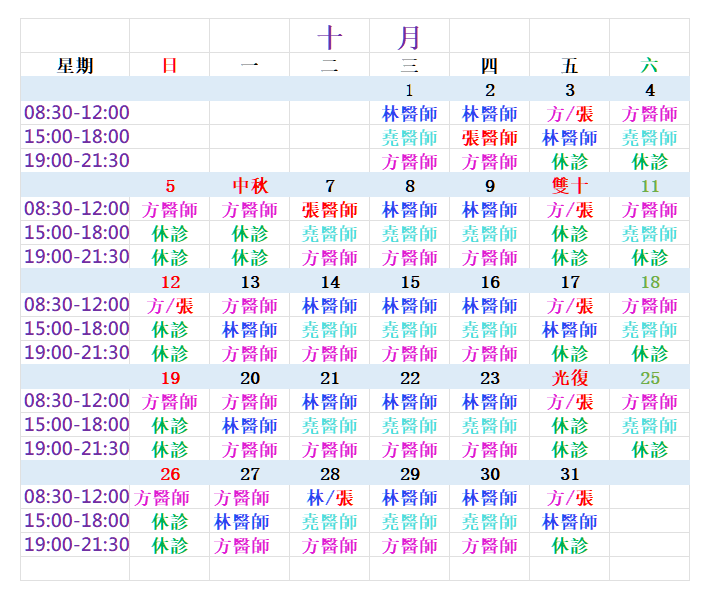
Task: Click the red 張醫師 on October 2 afternoon
Action: point(490,138)
